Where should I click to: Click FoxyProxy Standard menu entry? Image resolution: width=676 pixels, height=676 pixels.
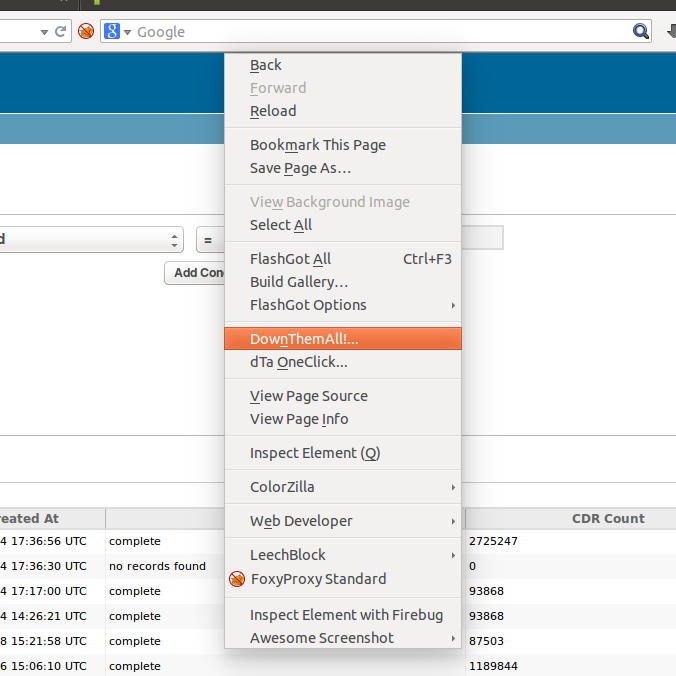343,579
